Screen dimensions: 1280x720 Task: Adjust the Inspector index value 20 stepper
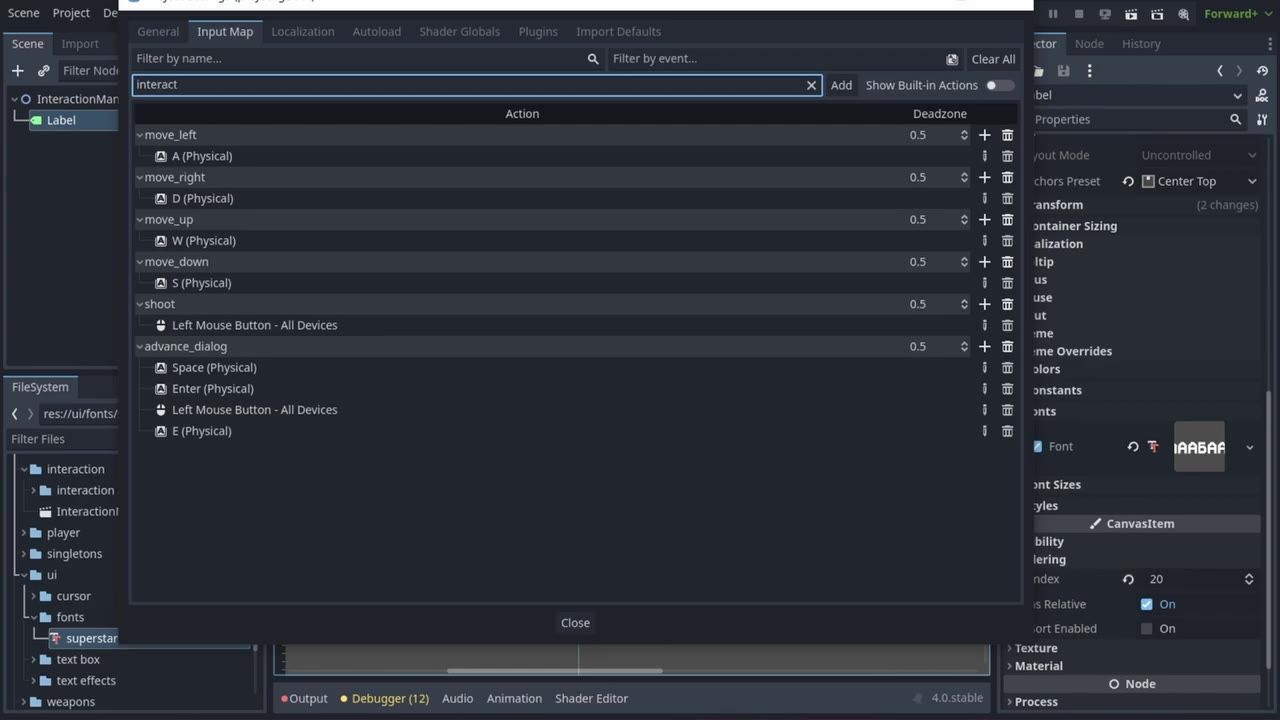[1248, 579]
